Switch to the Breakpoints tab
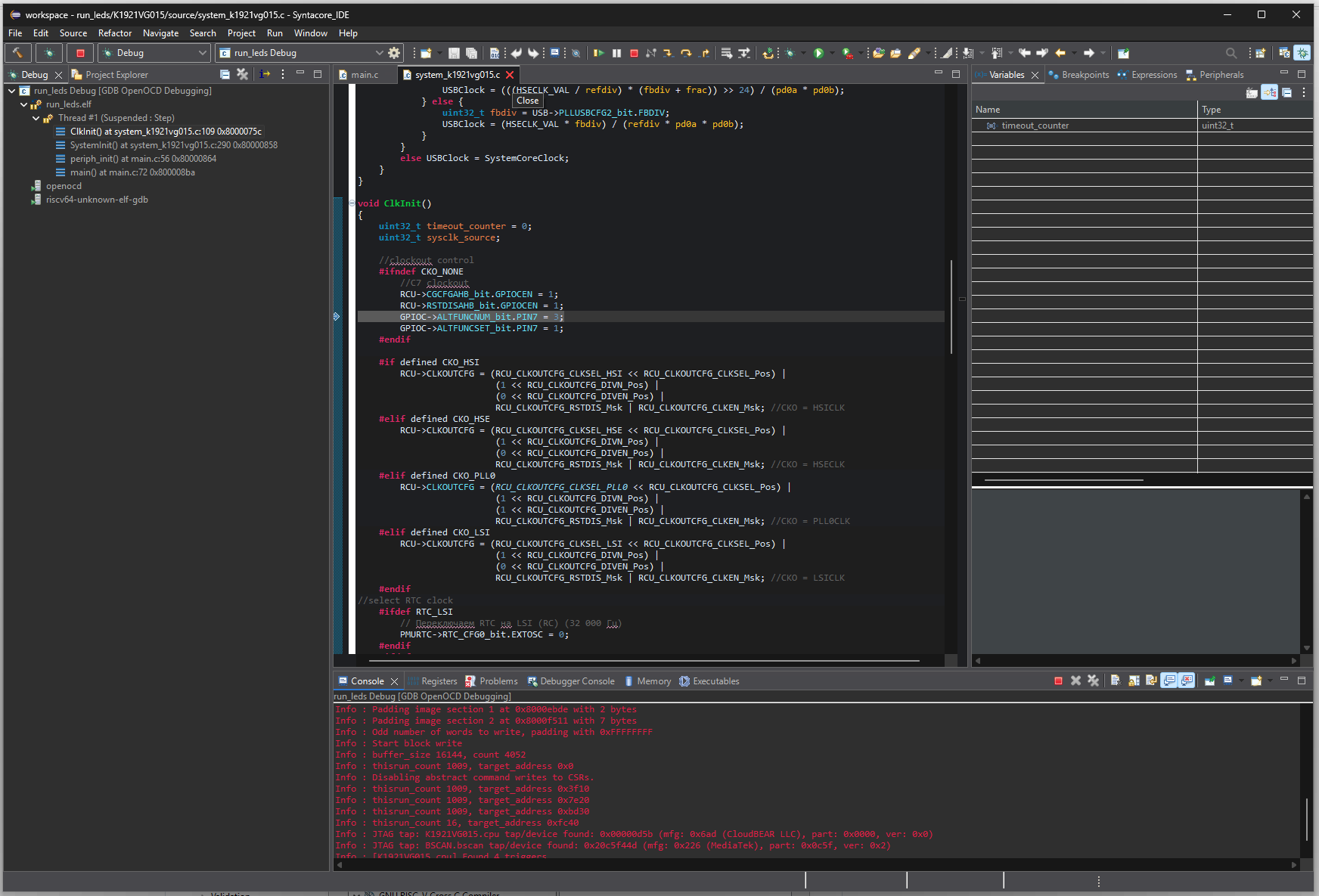This screenshot has width=1319, height=896. coord(1085,75)
